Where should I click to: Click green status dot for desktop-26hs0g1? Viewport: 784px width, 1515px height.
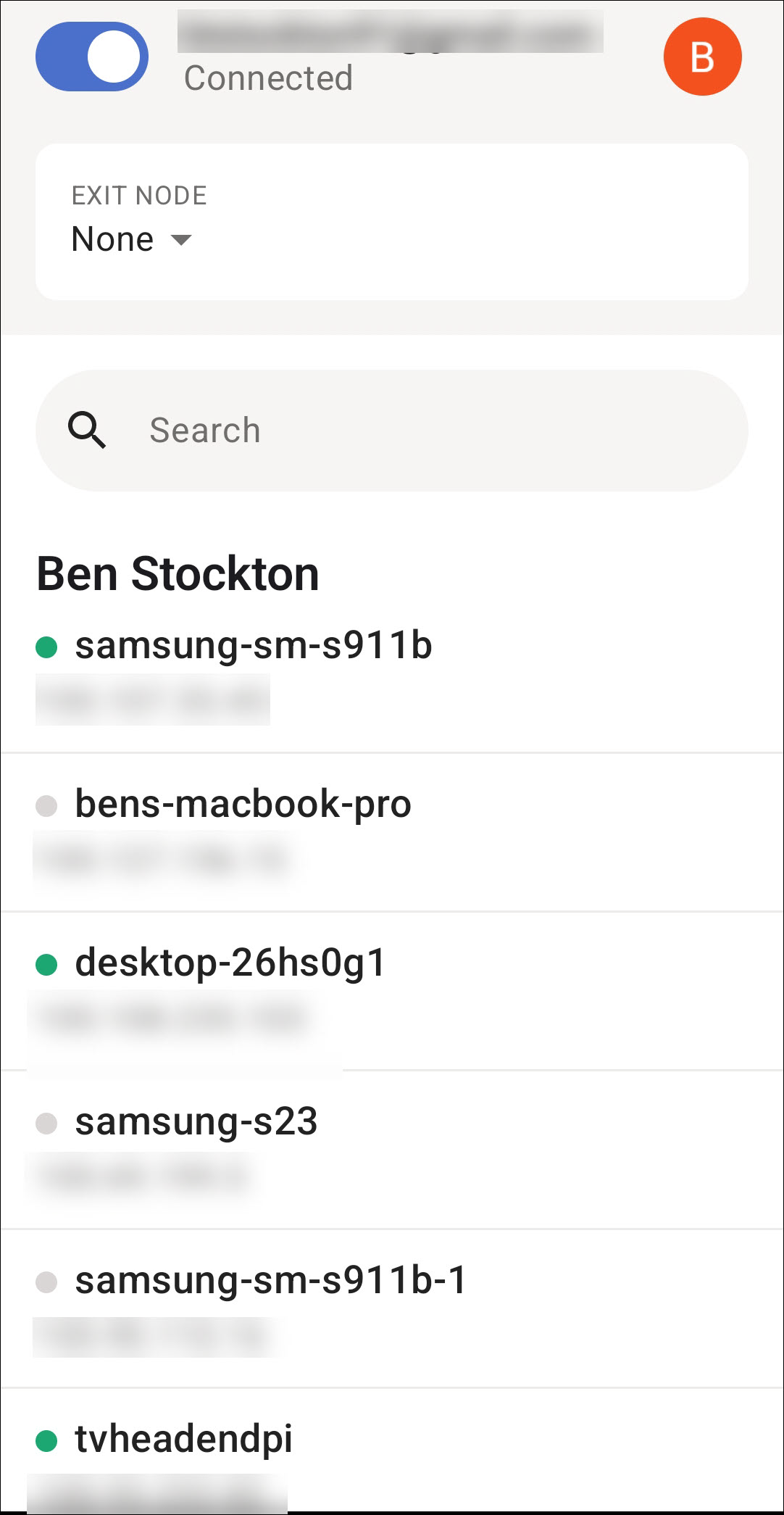46,964
